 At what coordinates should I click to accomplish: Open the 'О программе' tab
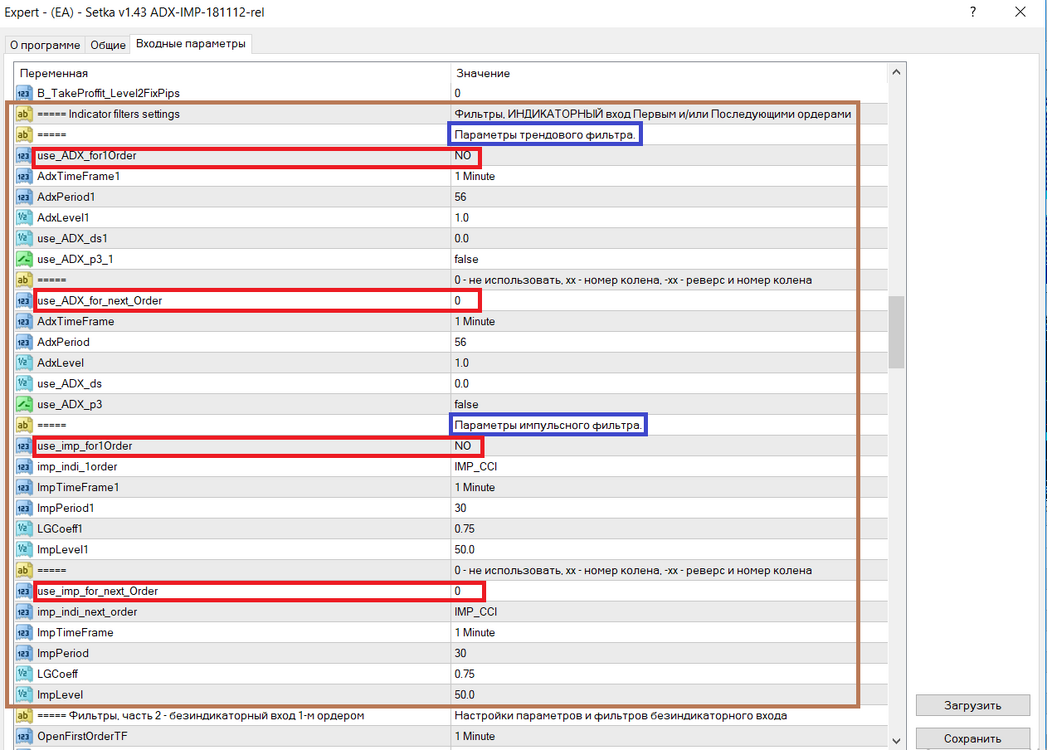pos(45,45)
